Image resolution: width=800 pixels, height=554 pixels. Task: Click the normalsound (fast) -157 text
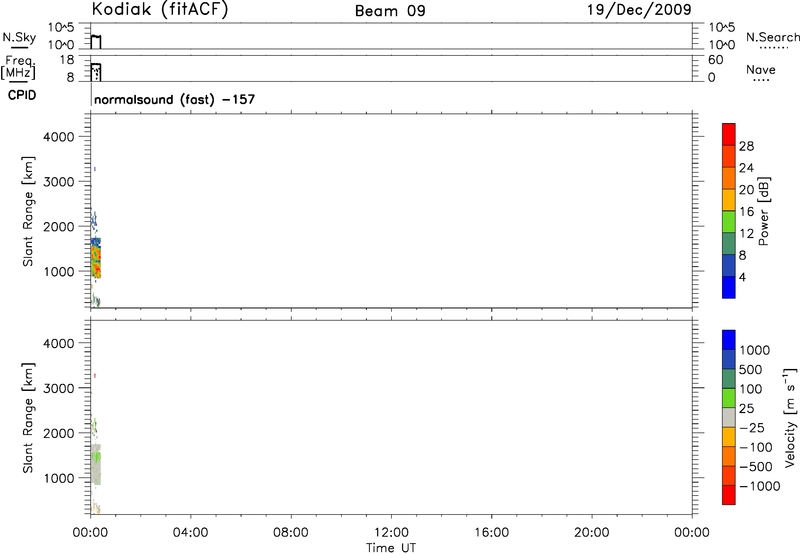(x=174, y=99)
